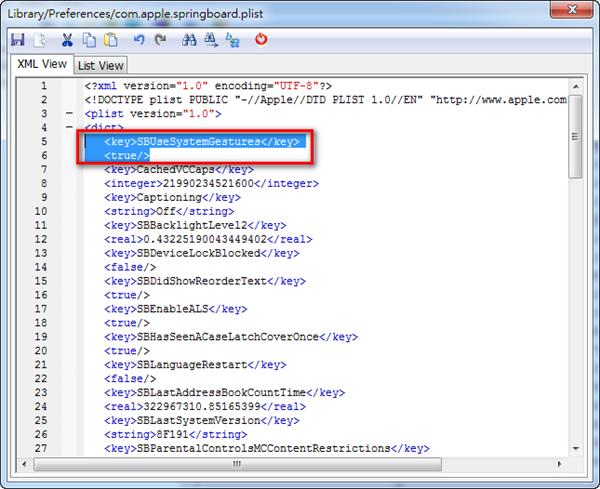Click the CachedVCCaps key line
This screenshot has height=489, width=600.
click(x=179, y=170)
